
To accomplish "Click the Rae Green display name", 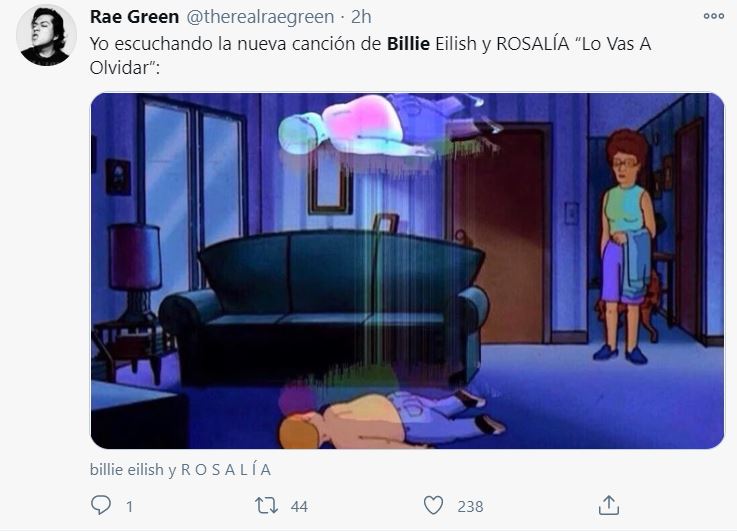I will tap(134, 16).
